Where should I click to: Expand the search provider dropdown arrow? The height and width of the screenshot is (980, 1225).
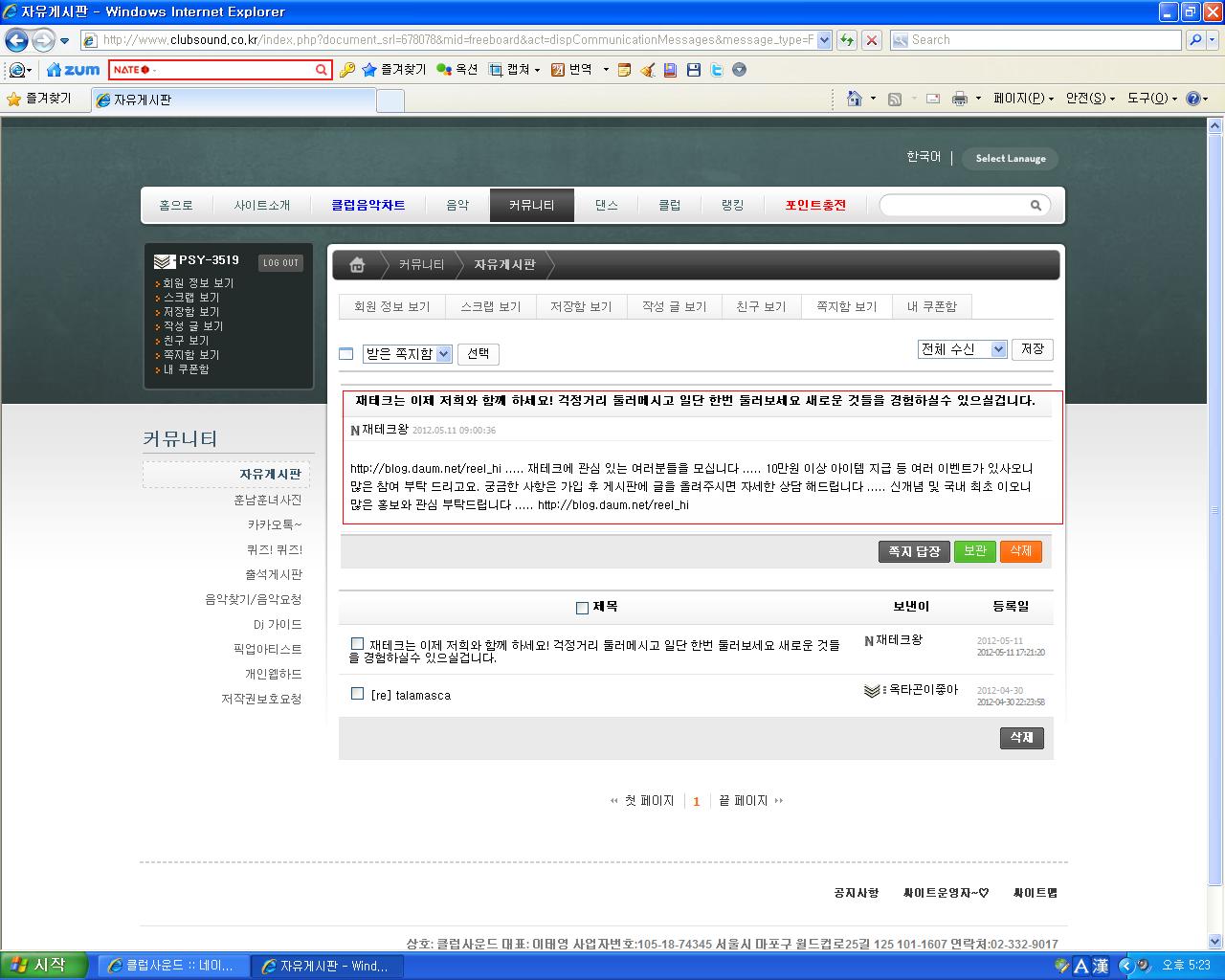[x=1212, y=40]
